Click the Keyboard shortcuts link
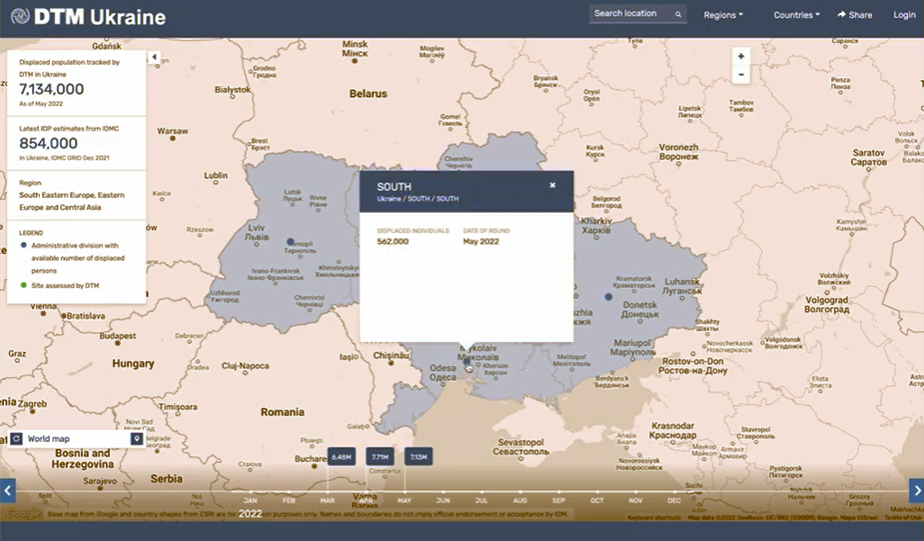The width and height of the screenshot is (924, 541). click(654, 517)
